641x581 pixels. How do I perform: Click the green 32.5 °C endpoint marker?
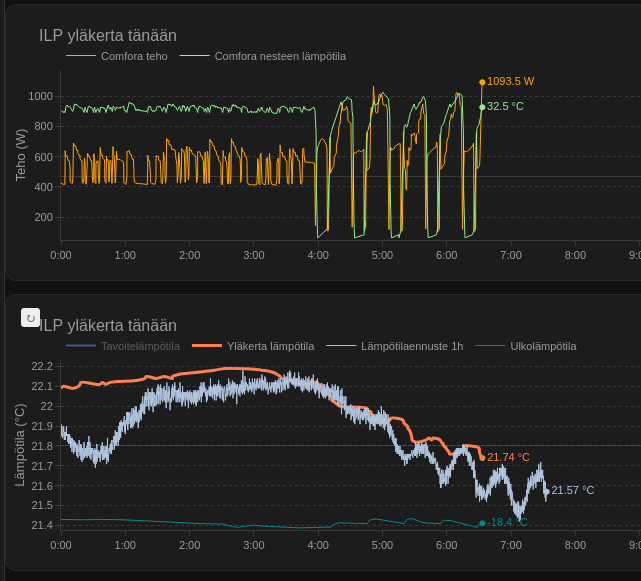482,107
